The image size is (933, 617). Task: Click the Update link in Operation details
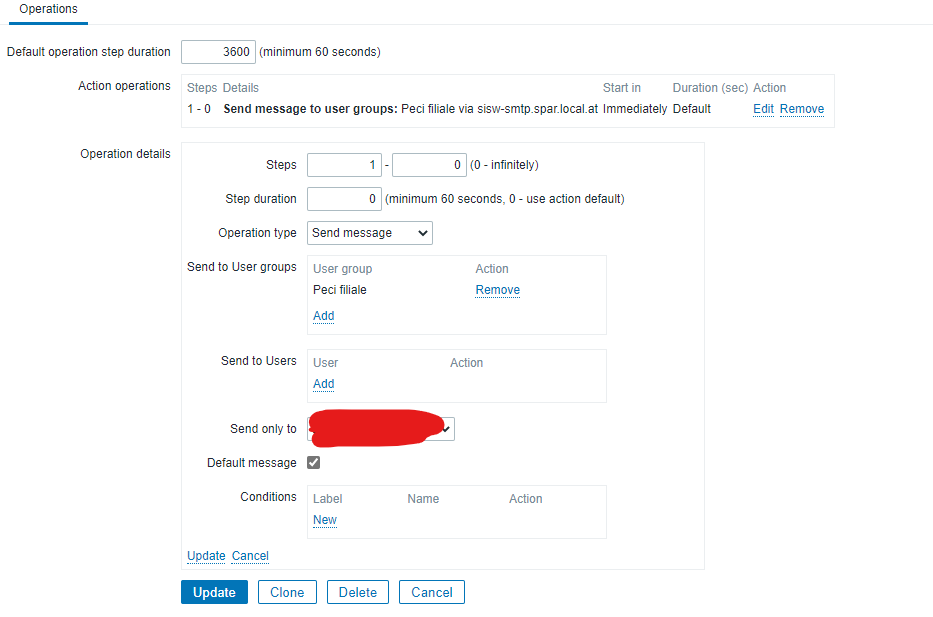click(x=206, y=556)
